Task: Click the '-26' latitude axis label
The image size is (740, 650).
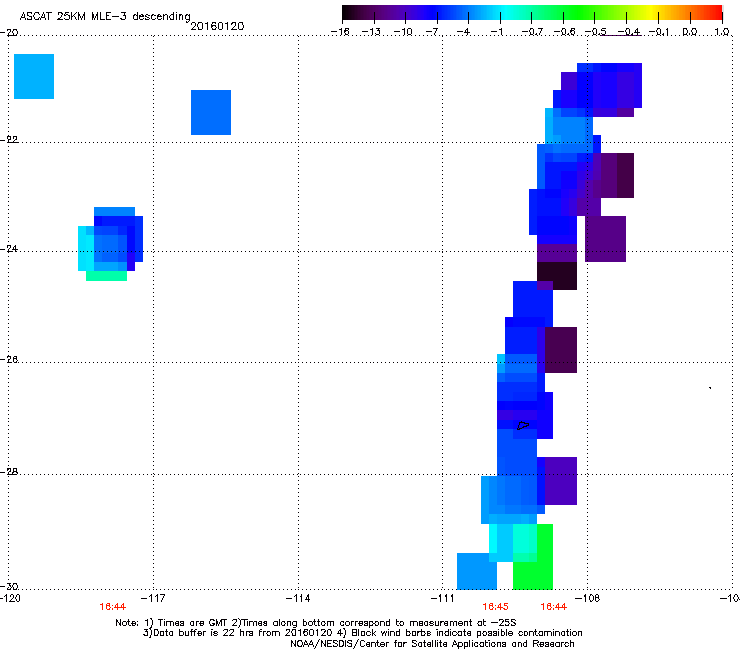Action: coord(9,360)
